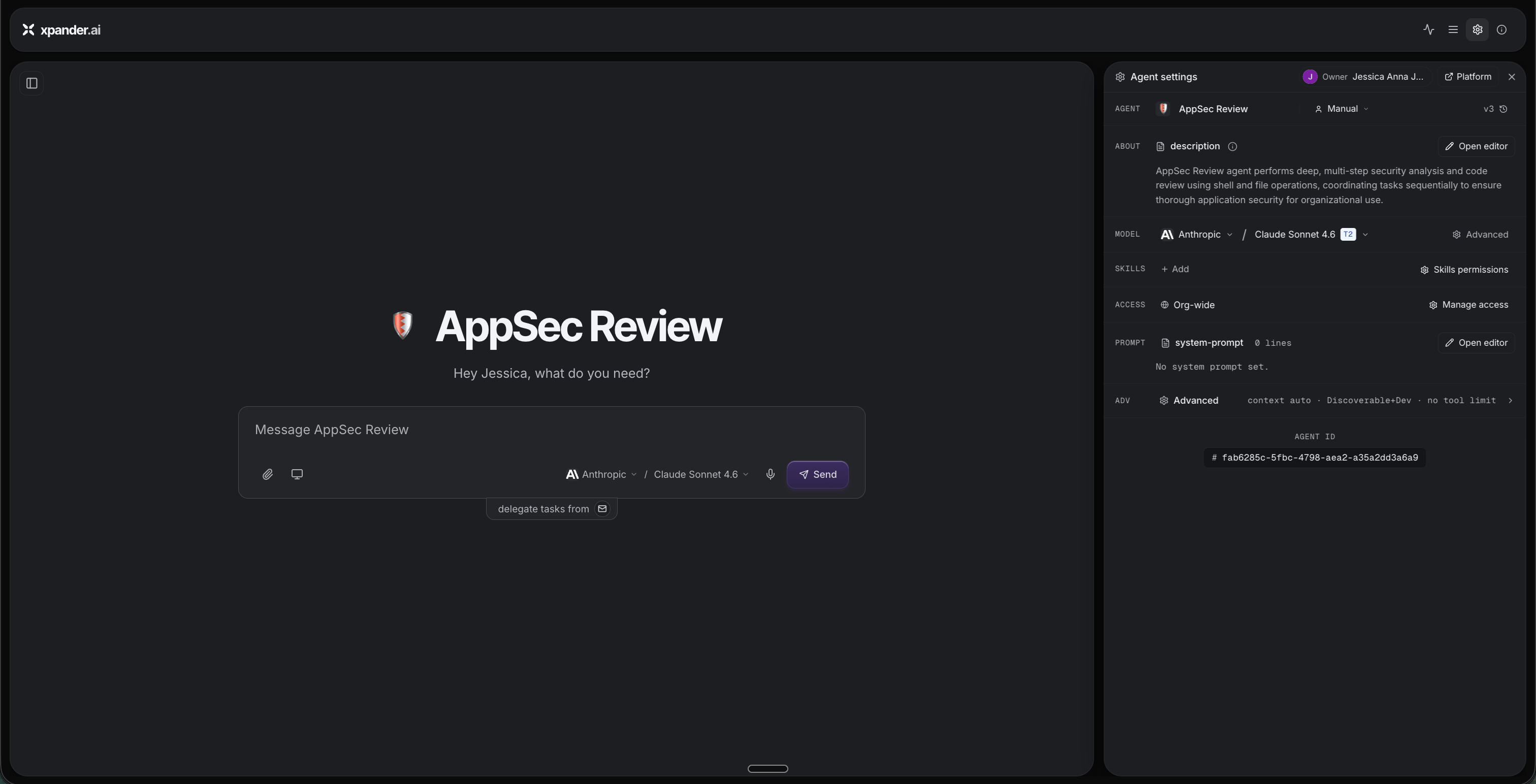This screenshot has width=1536, height=784.
Task: Click the xpander.ai logo
Action: pyautogui.click(x=61, y=30)
